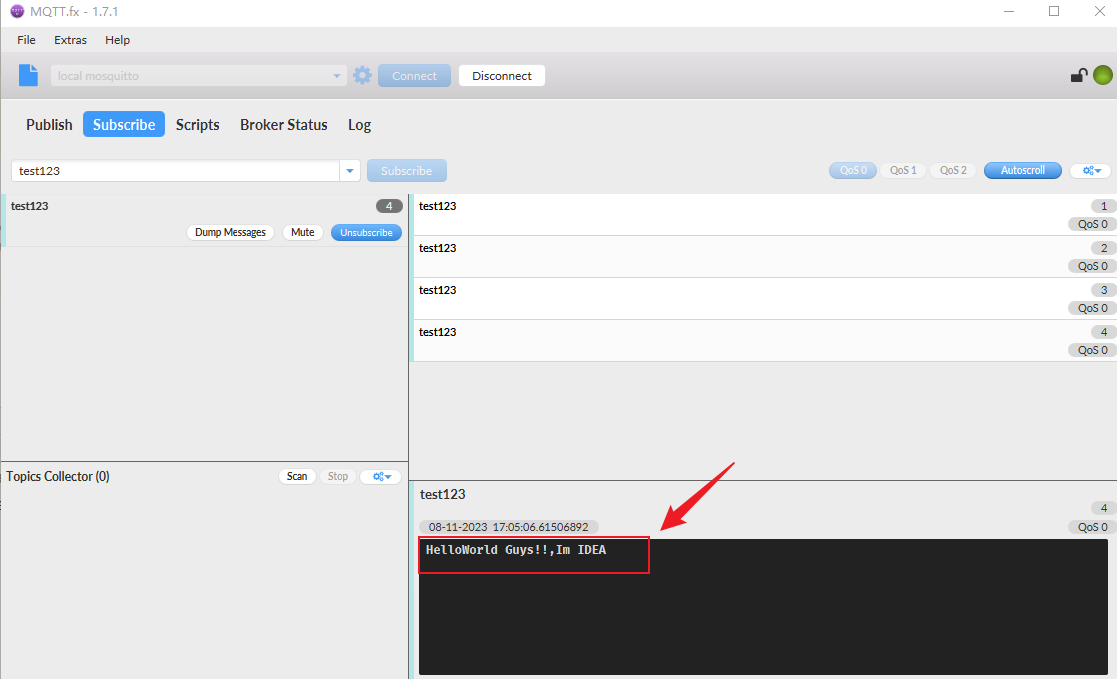Open connection settings gear icon
The image size is (1117, 679).
pos(362,75)
